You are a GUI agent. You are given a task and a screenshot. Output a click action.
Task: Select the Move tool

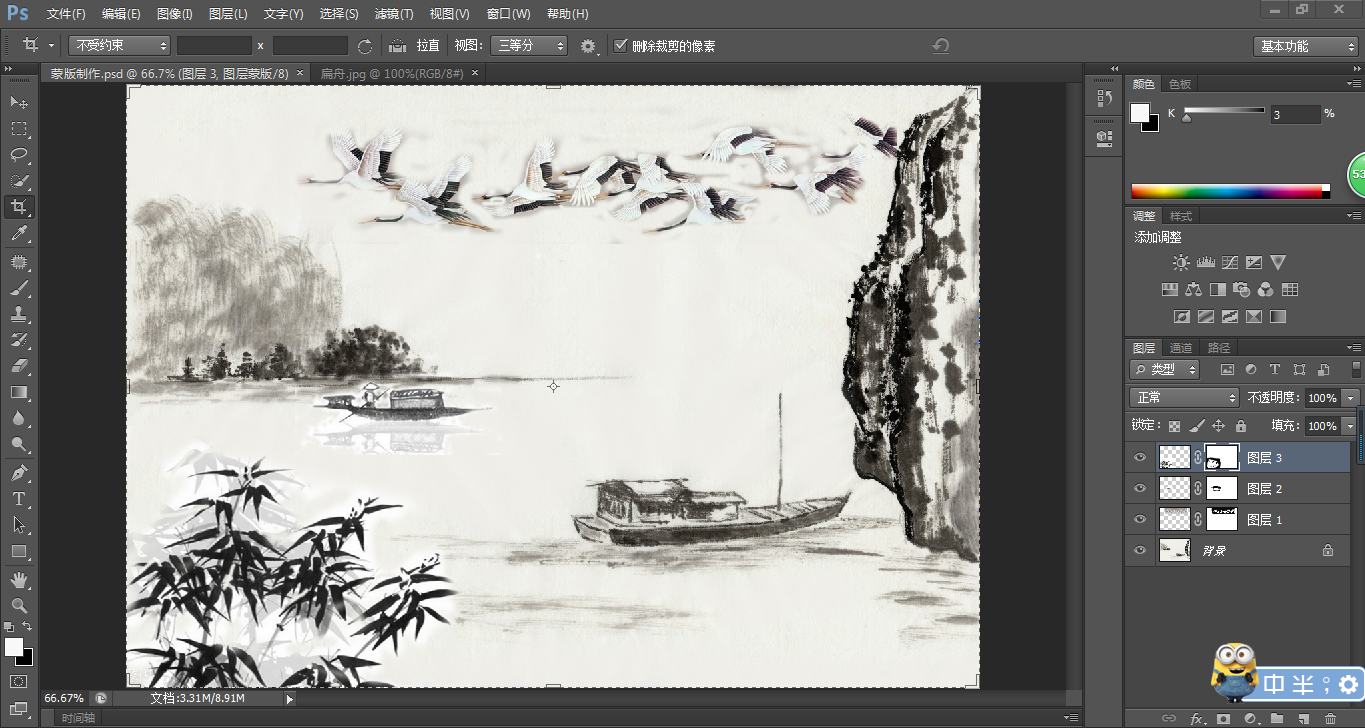tap(19, 102)
